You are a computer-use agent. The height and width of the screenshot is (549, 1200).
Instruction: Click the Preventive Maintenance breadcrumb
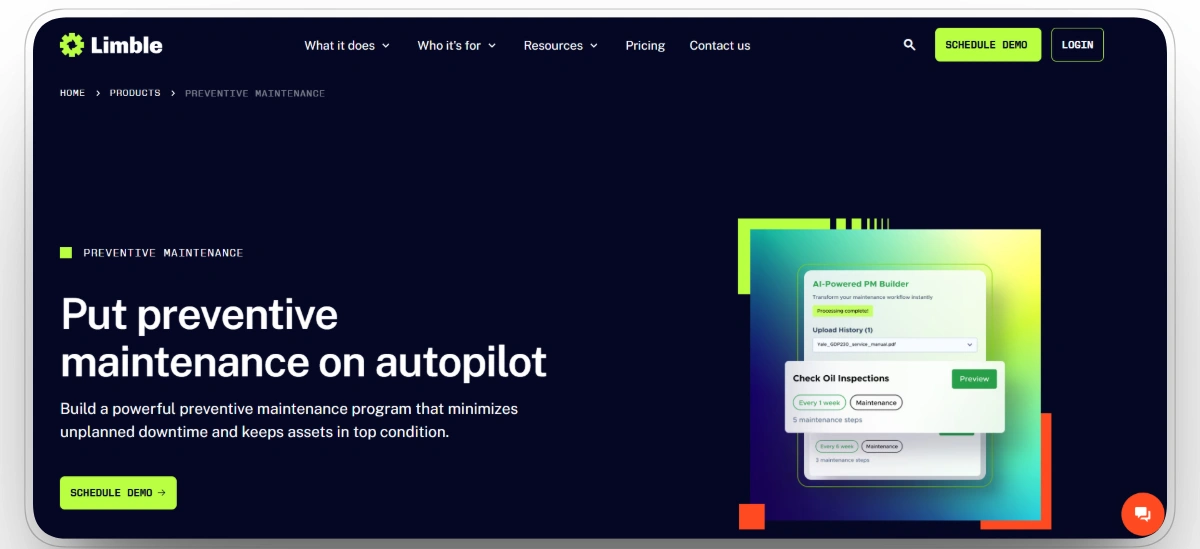pos(255,93)
